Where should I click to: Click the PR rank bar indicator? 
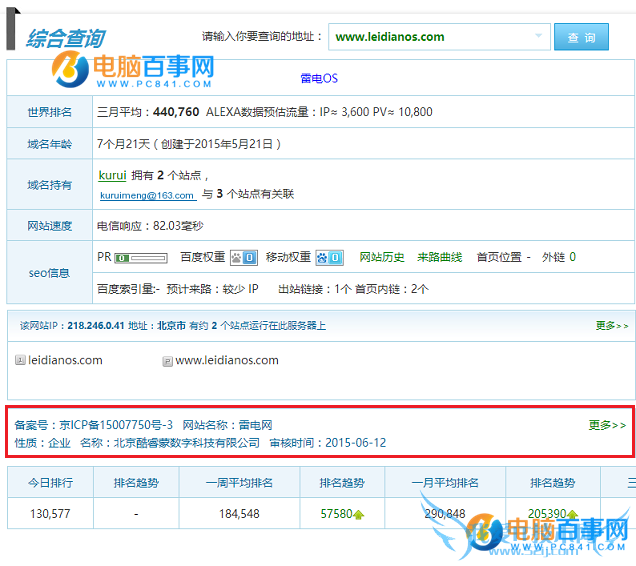pos(141,258)
